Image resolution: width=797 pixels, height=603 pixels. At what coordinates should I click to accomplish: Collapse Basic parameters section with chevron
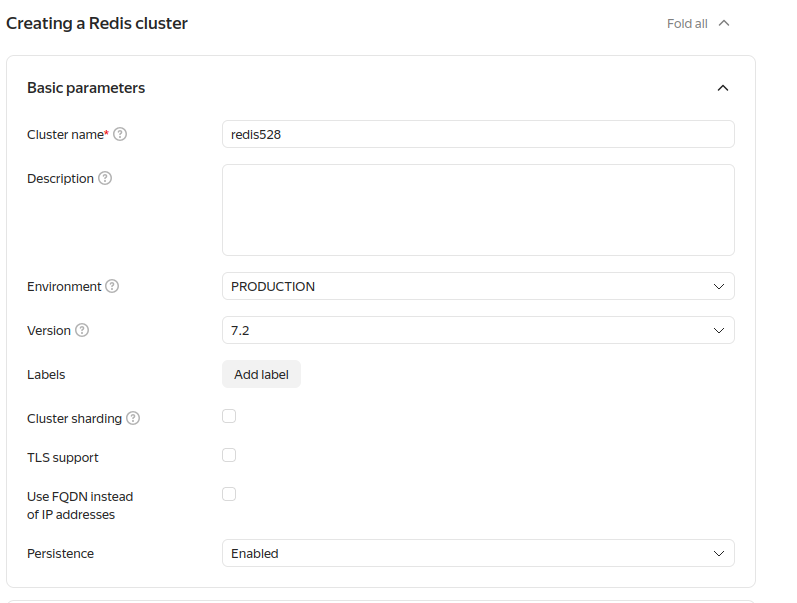click(723, 88)
